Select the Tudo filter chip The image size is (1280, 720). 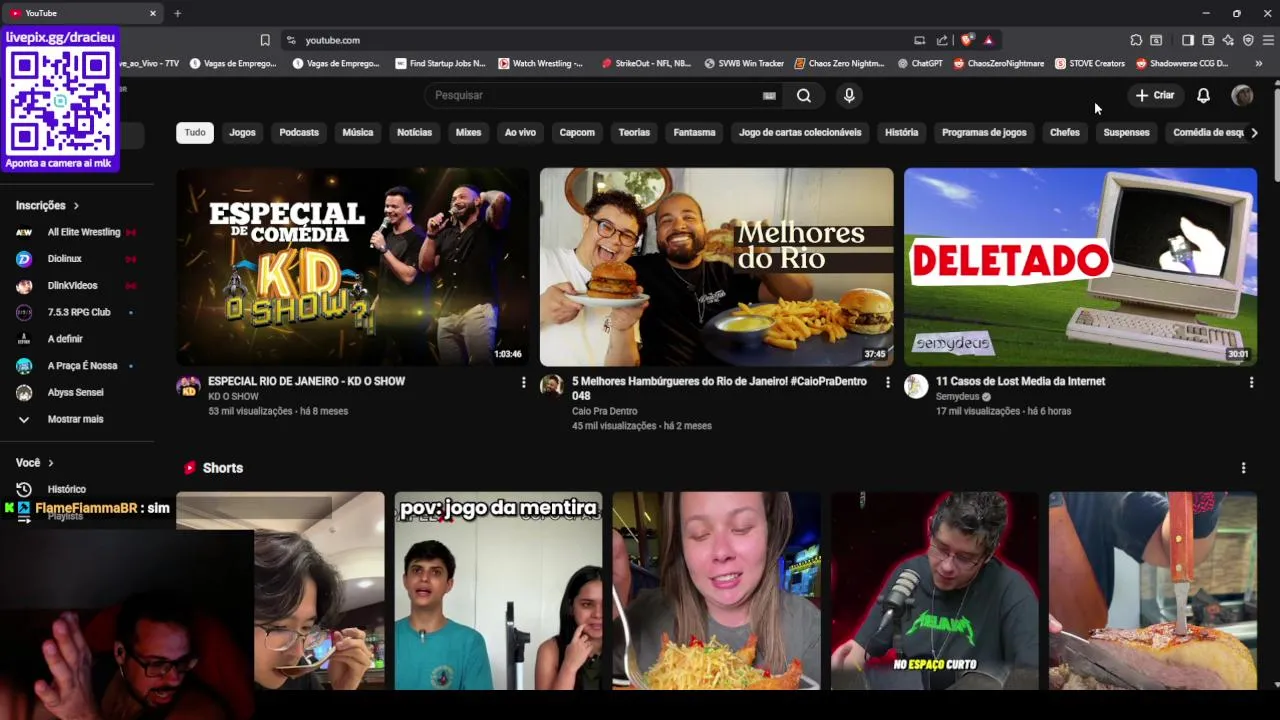tap(195, 132)
